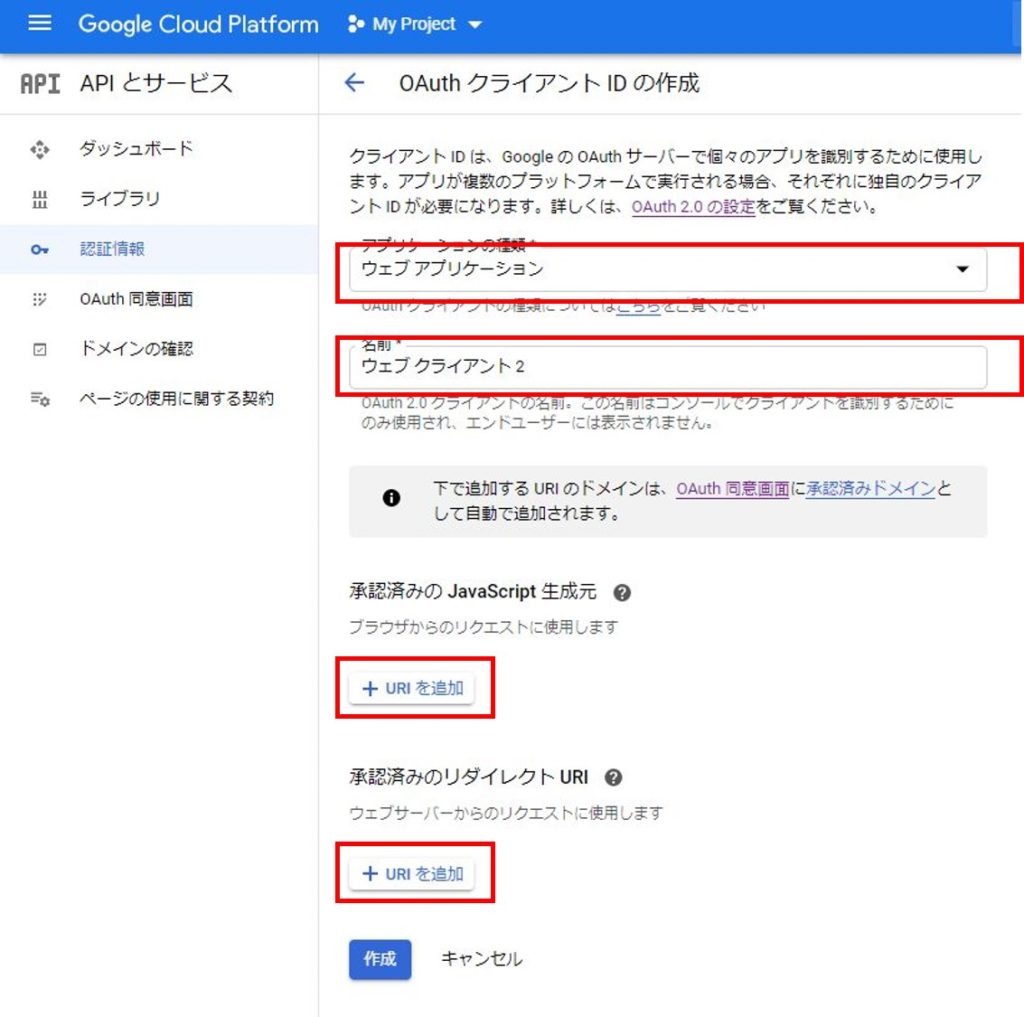Click the ページの使用に関する契約 settings icon

40,399
